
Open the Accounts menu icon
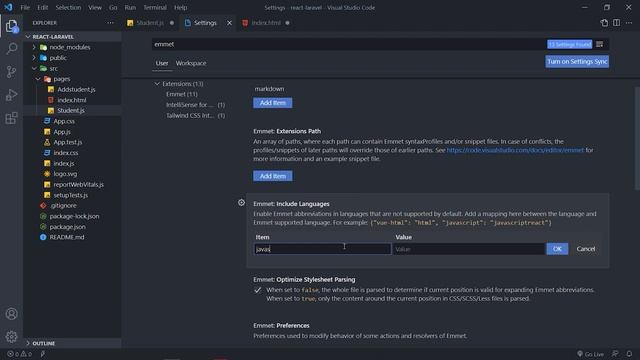click(x=11, y=314)
